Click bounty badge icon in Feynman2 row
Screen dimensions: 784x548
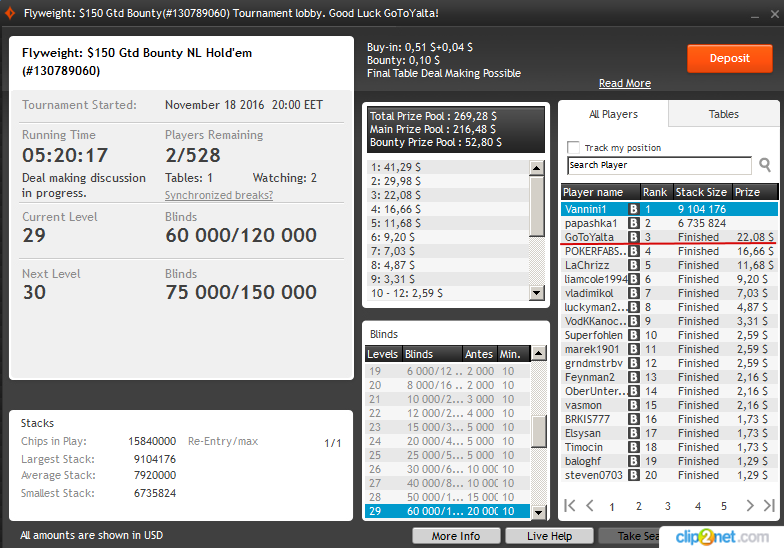(634, 377)
